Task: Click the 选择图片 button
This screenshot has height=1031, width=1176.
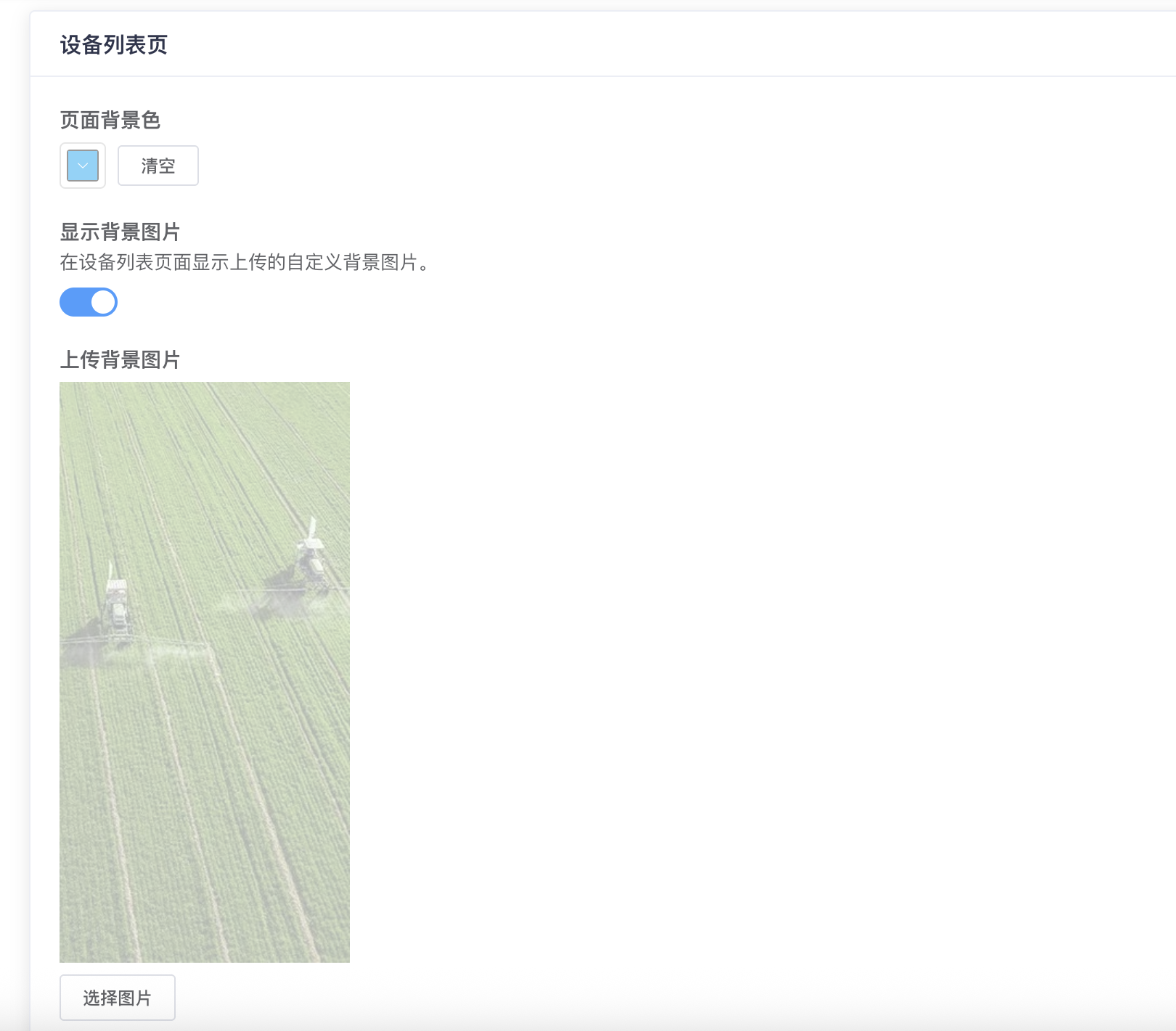Action: coord(118,998)
